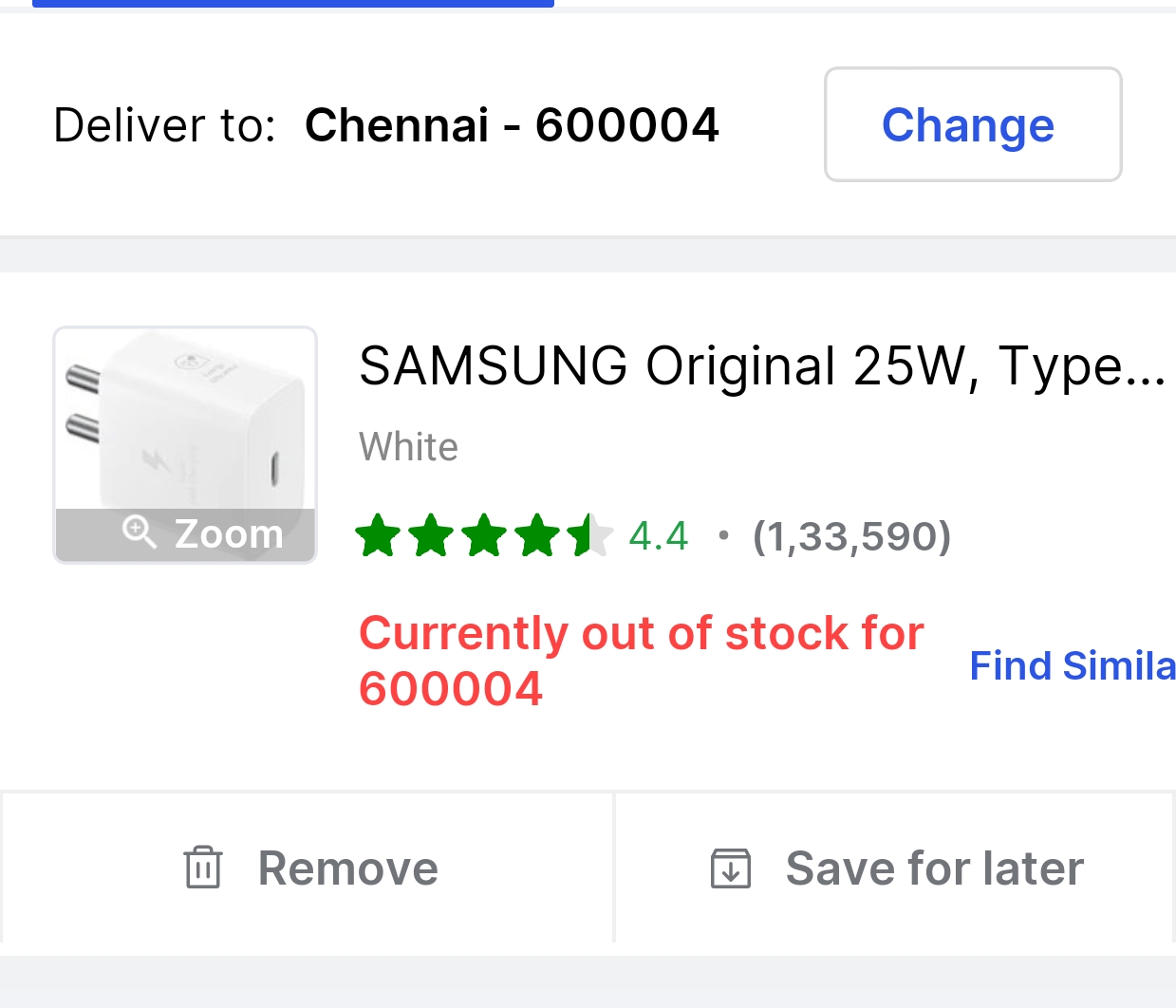The height and width of the screenshot is (1008, 1176).
Task: Click the half-filled fifth rating star
Action: pyautogui.click(x=588, y=535)
